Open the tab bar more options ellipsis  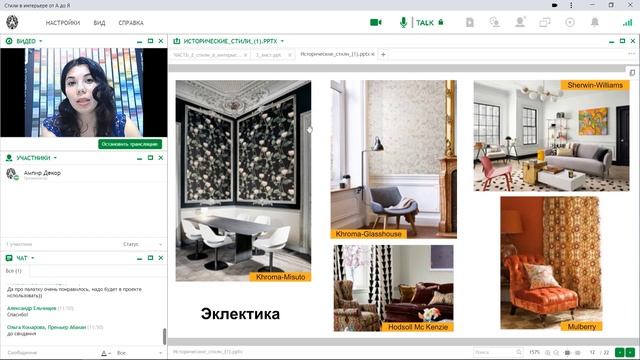coord(631,53)
